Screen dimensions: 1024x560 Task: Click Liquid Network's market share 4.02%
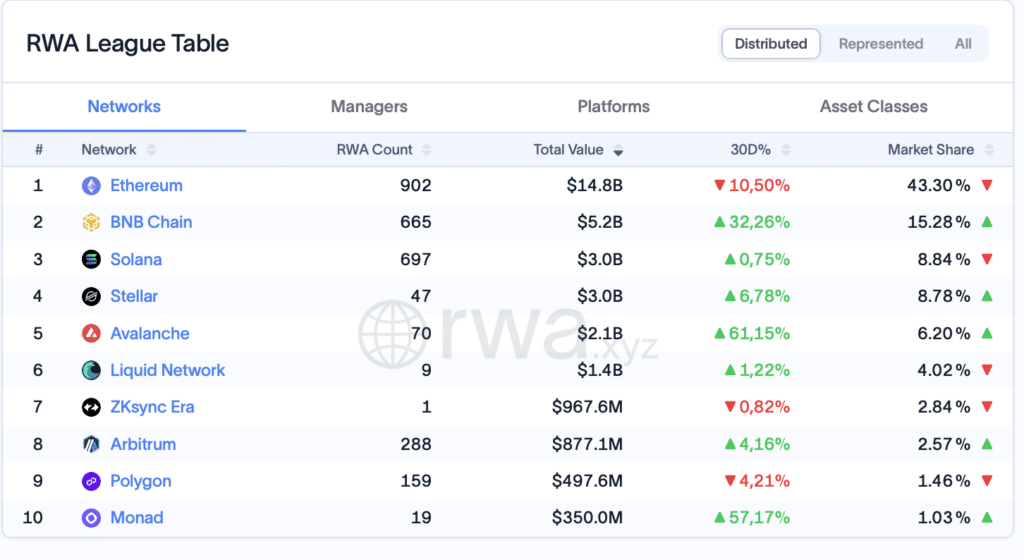point(944,371)
